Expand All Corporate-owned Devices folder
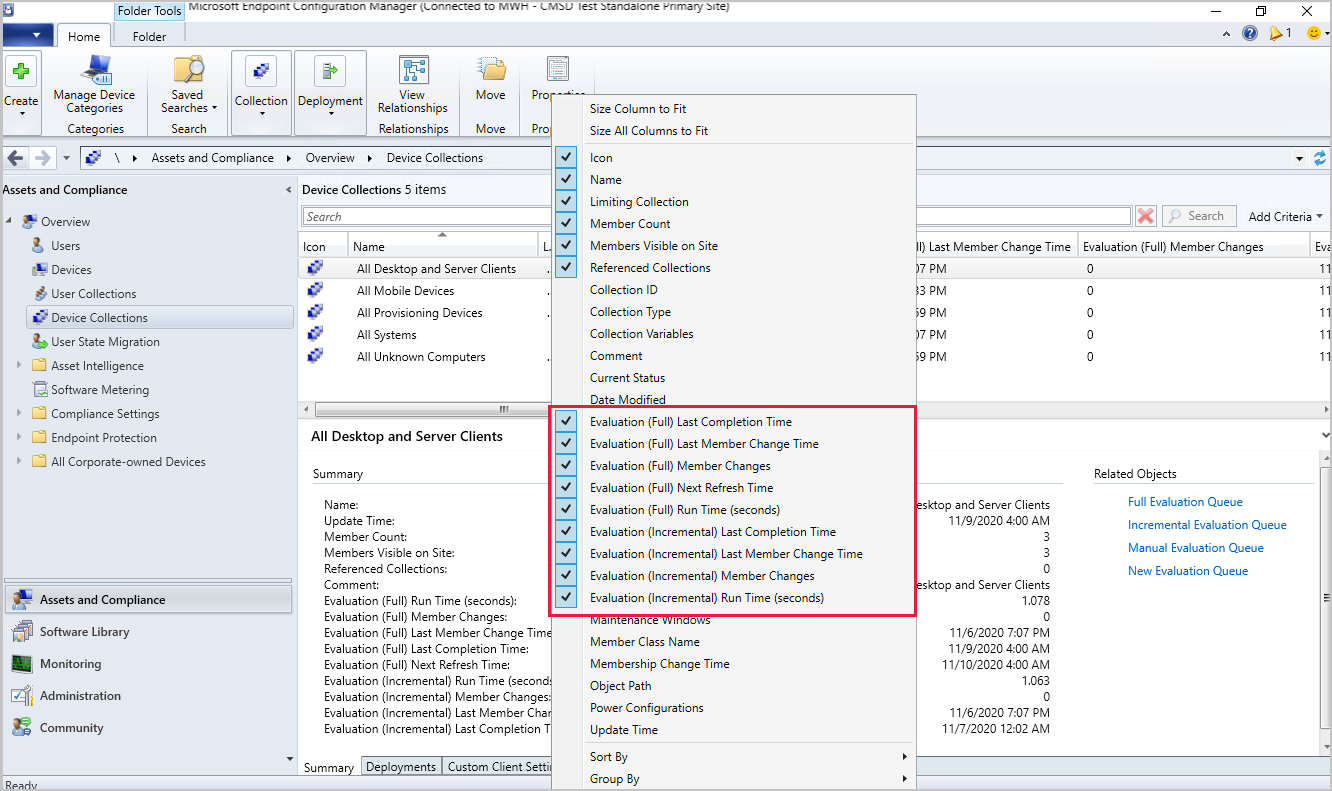 [x=19, y=462]
